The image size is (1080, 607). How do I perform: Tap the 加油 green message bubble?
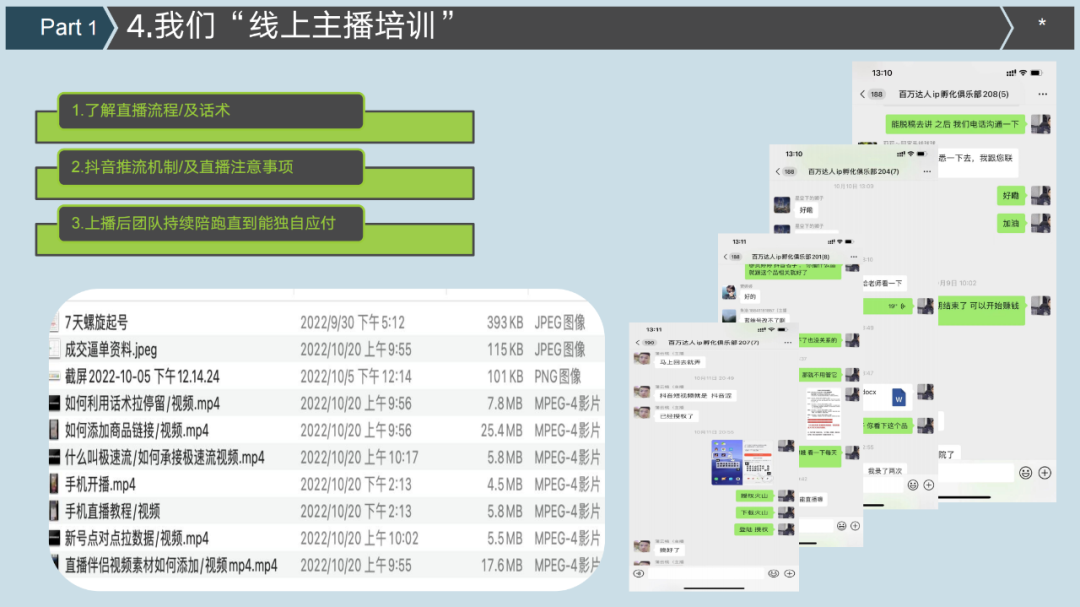1012,223
